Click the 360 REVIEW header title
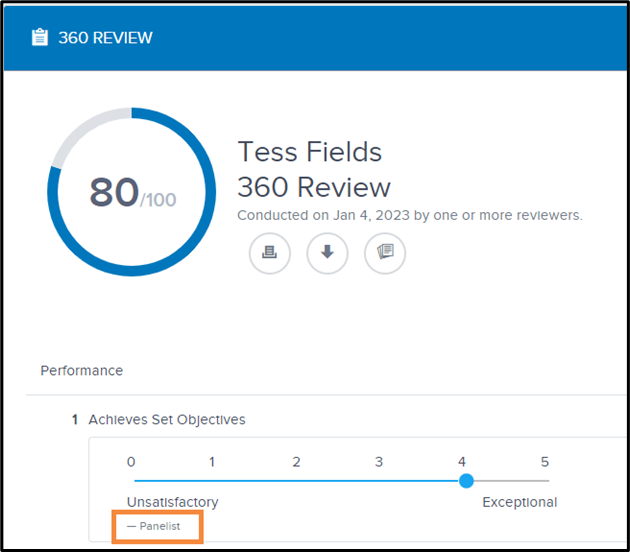The height and width of the screenshot is (552, 630). pos(106,38)
